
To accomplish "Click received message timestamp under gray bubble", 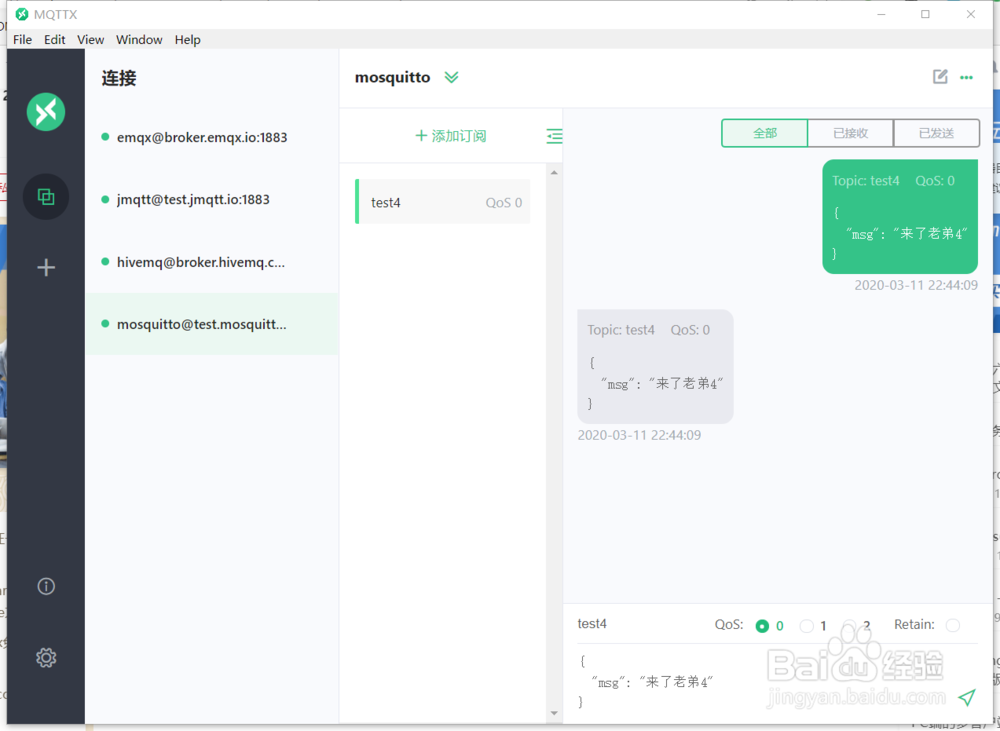I will tap(639, 435).
